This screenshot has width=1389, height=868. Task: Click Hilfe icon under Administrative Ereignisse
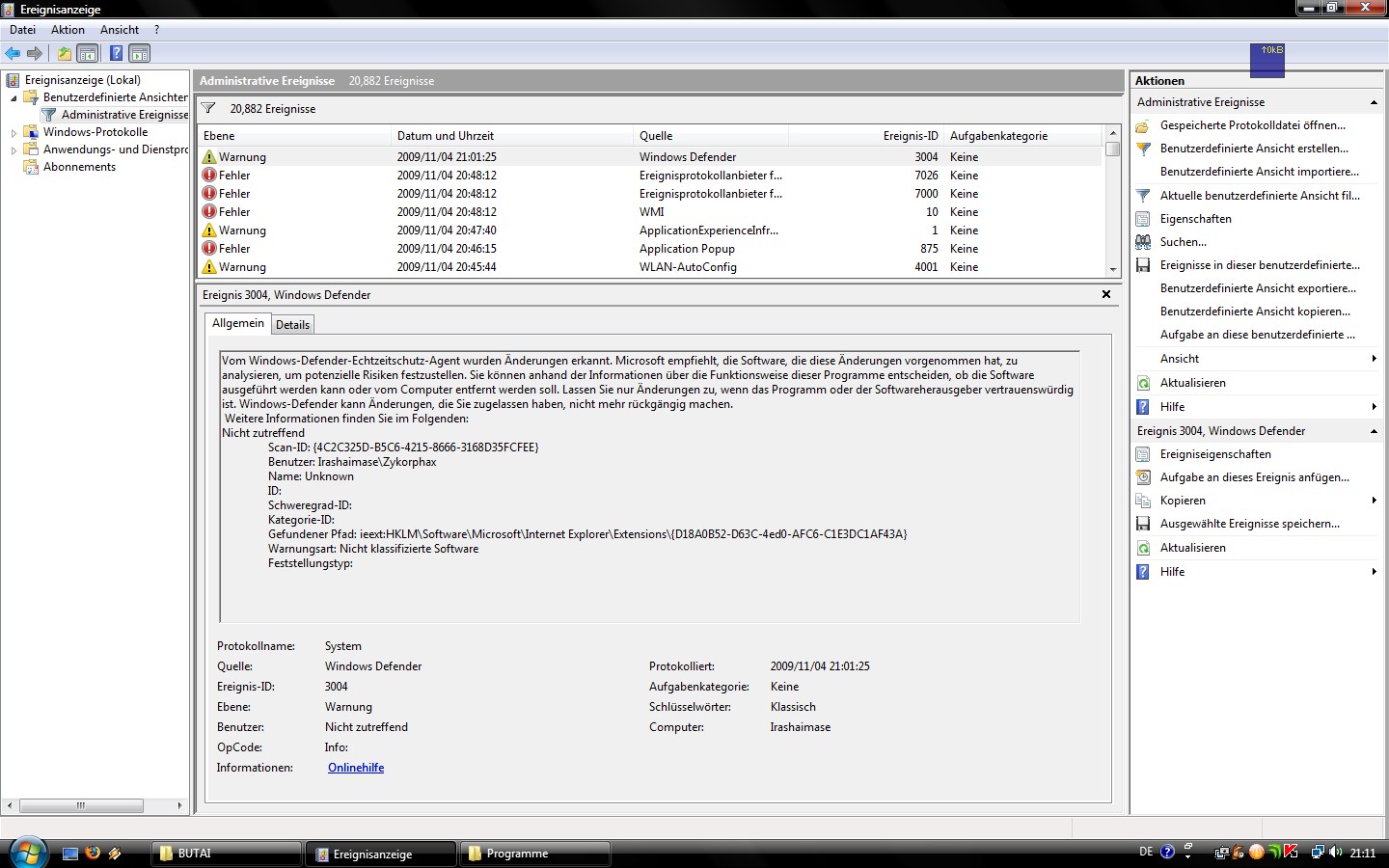(1143, 407)
